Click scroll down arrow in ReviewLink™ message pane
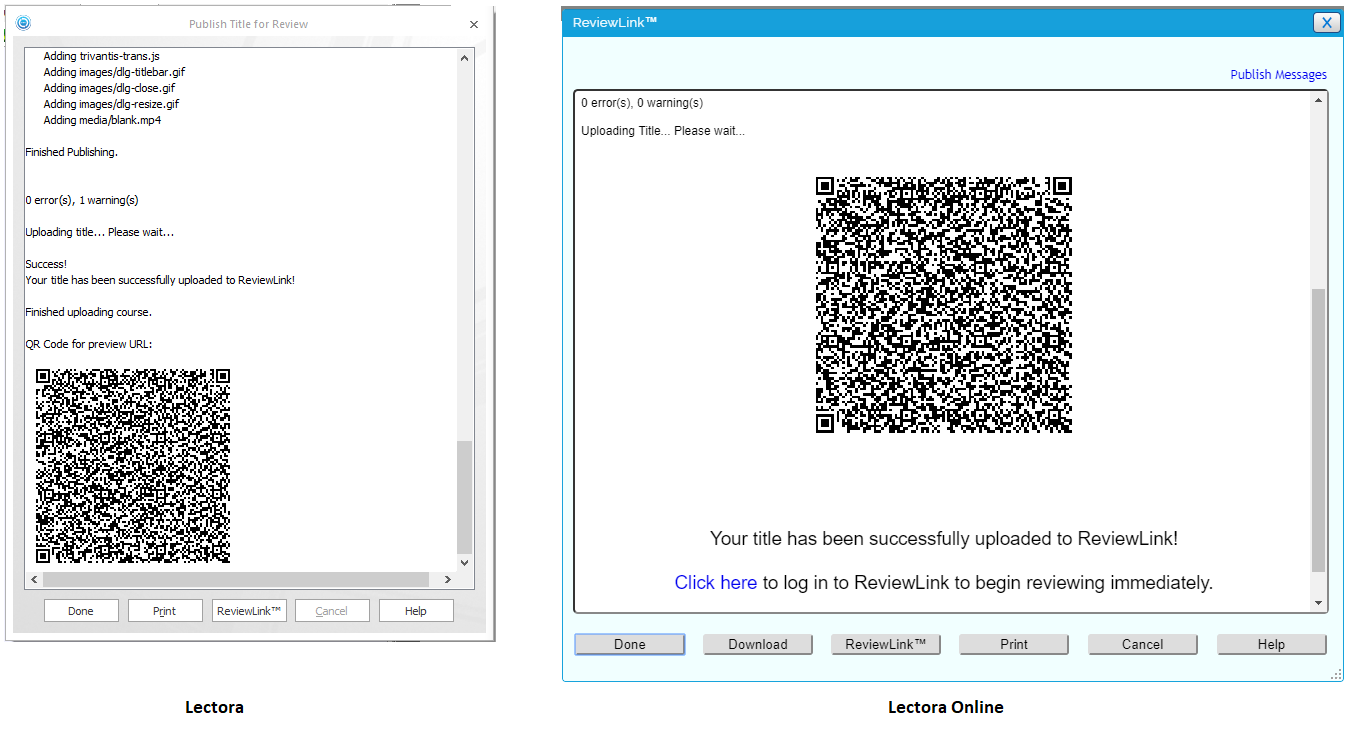The width and height of the screenshot is (1358, 735). tap(1319, 604)
